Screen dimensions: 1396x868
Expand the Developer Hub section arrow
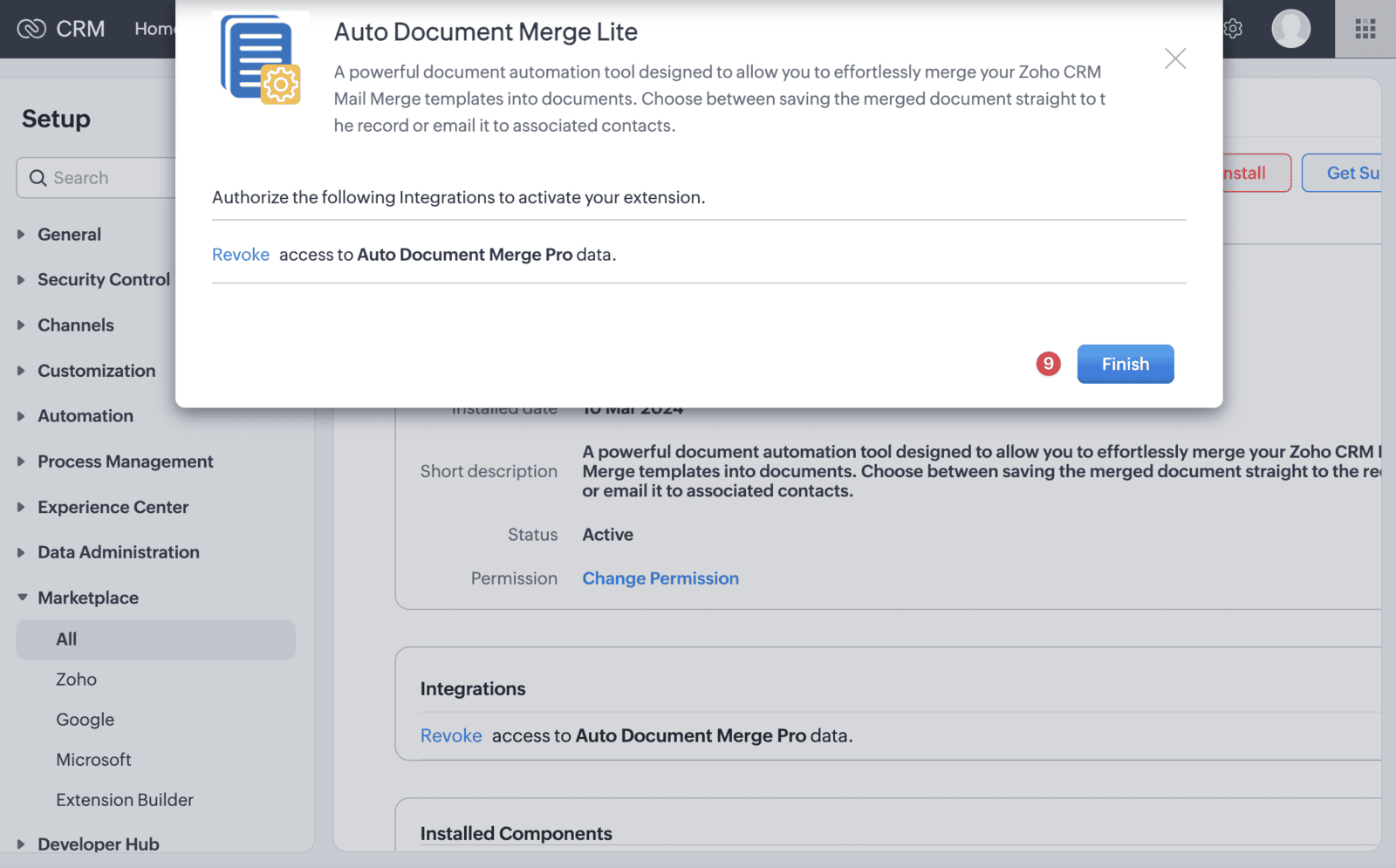21,844
